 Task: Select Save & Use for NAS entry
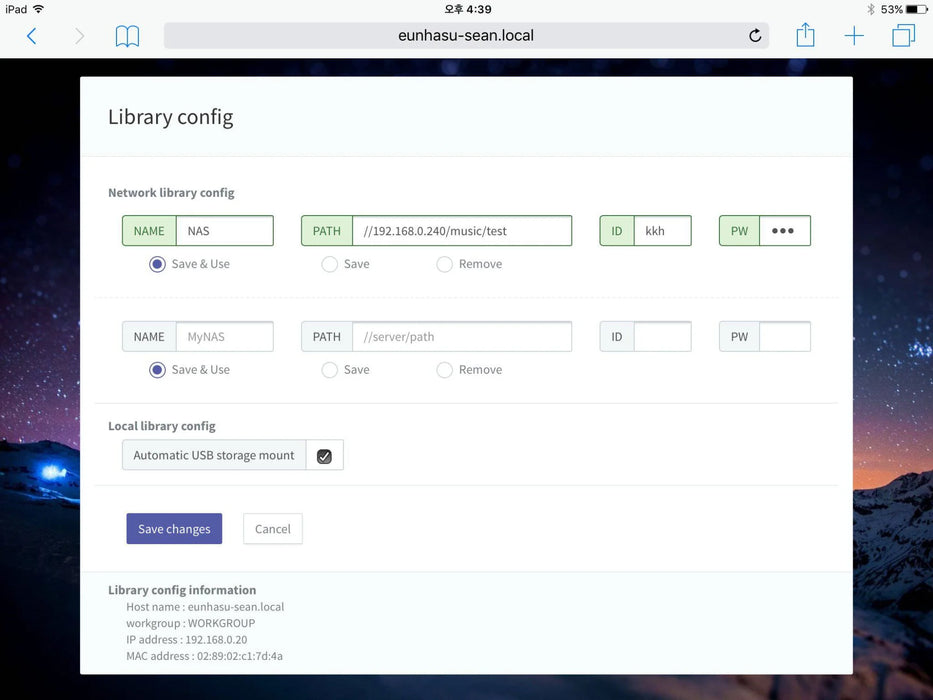pos(157,264)
